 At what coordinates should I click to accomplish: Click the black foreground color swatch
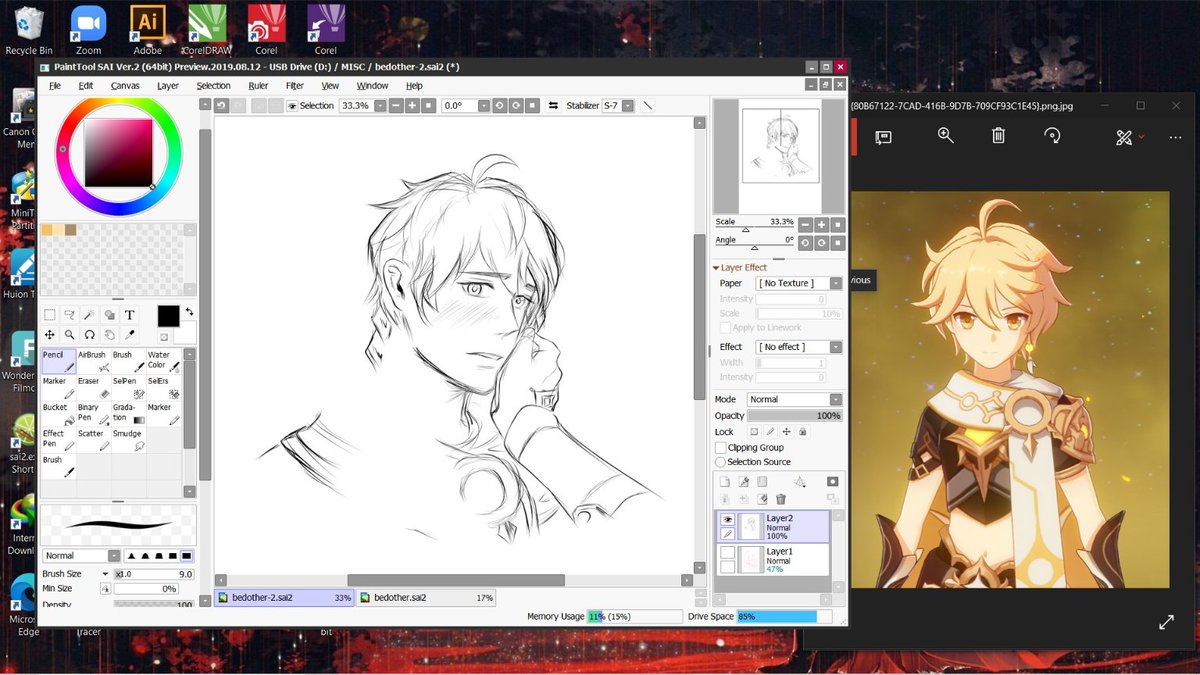pyautogui.click(x=168, y=315)
